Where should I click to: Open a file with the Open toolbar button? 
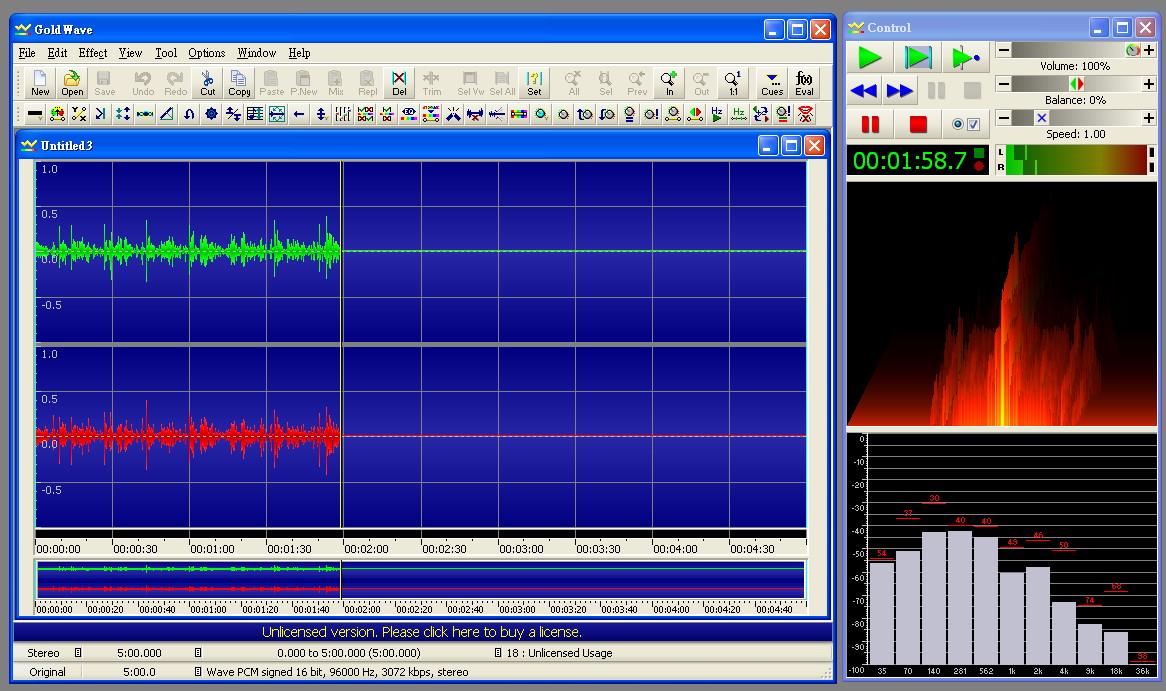pyautogui.click(x=72, y=83)
